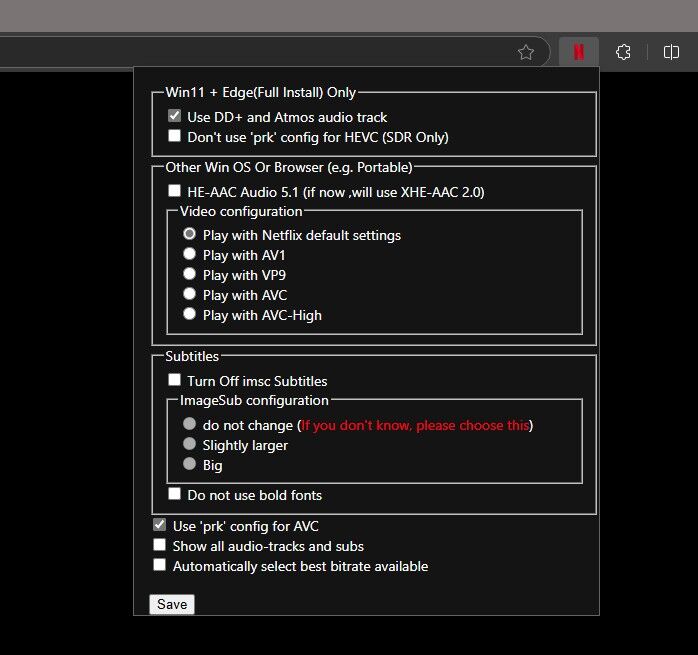Click the Save button

[172, 604]
